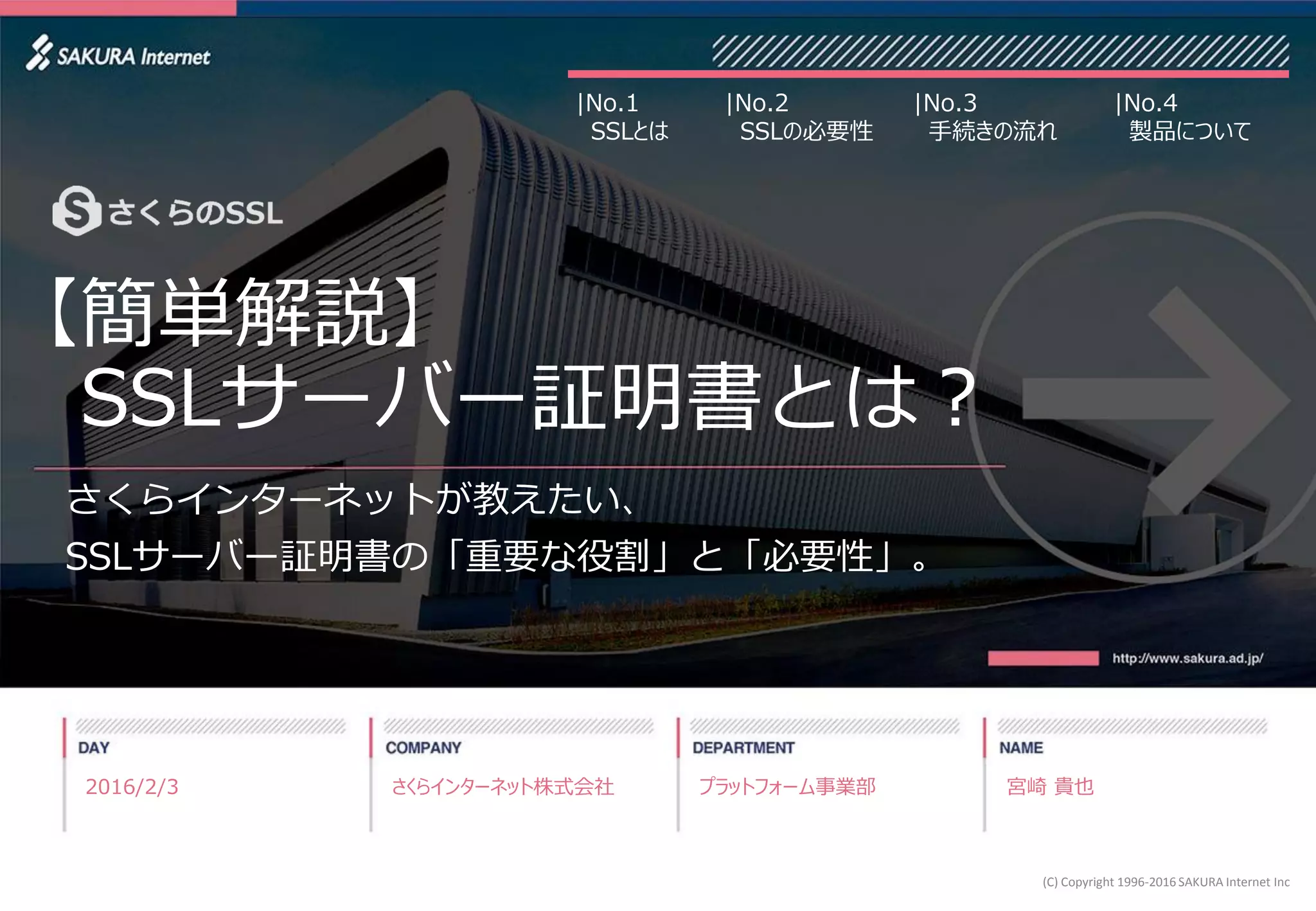Select the No.2 SSLの必要性 section
Image resolution: width=1316 pixels, height=911 pixels.
799,117
